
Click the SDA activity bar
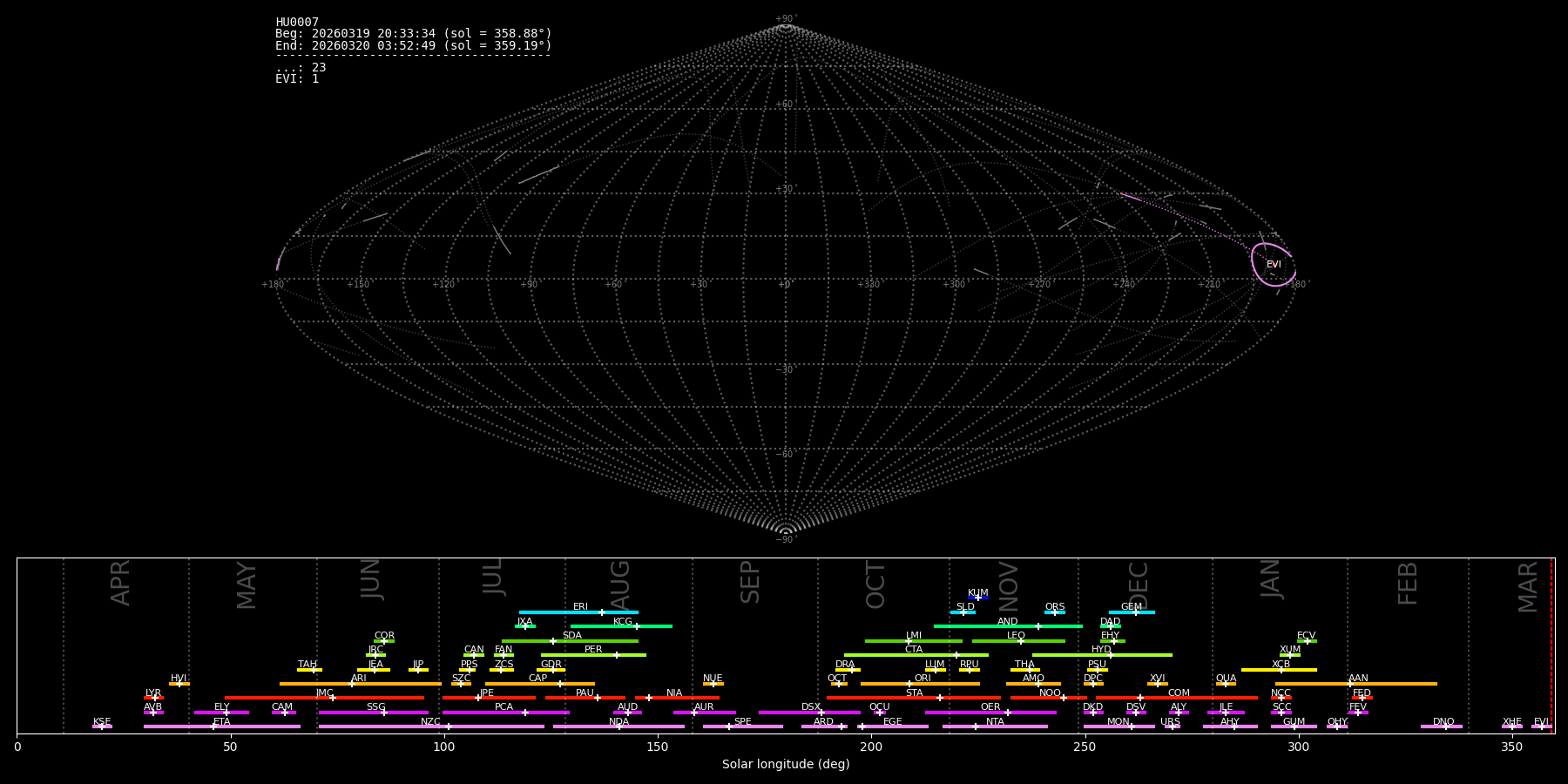coord(570,641)
